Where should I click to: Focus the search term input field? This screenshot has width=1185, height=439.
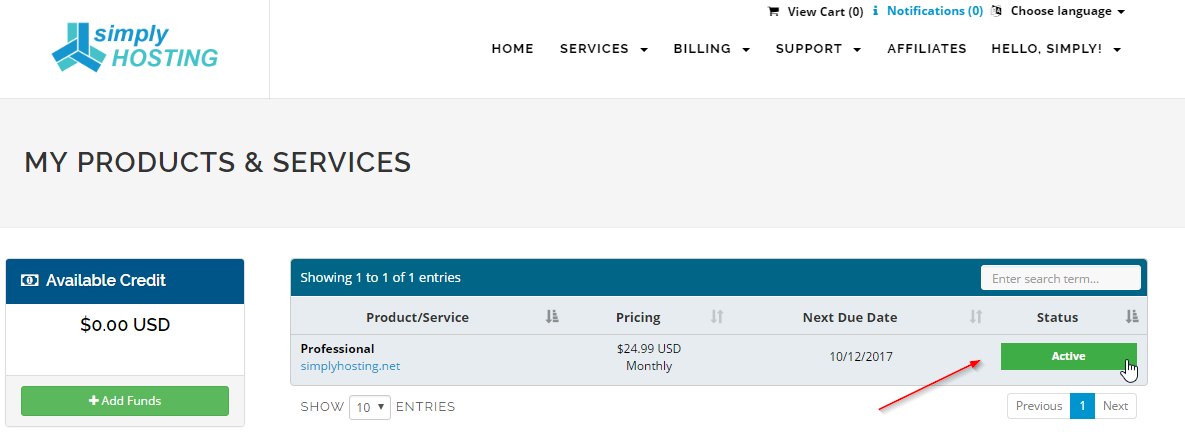tap(1060, 278)
